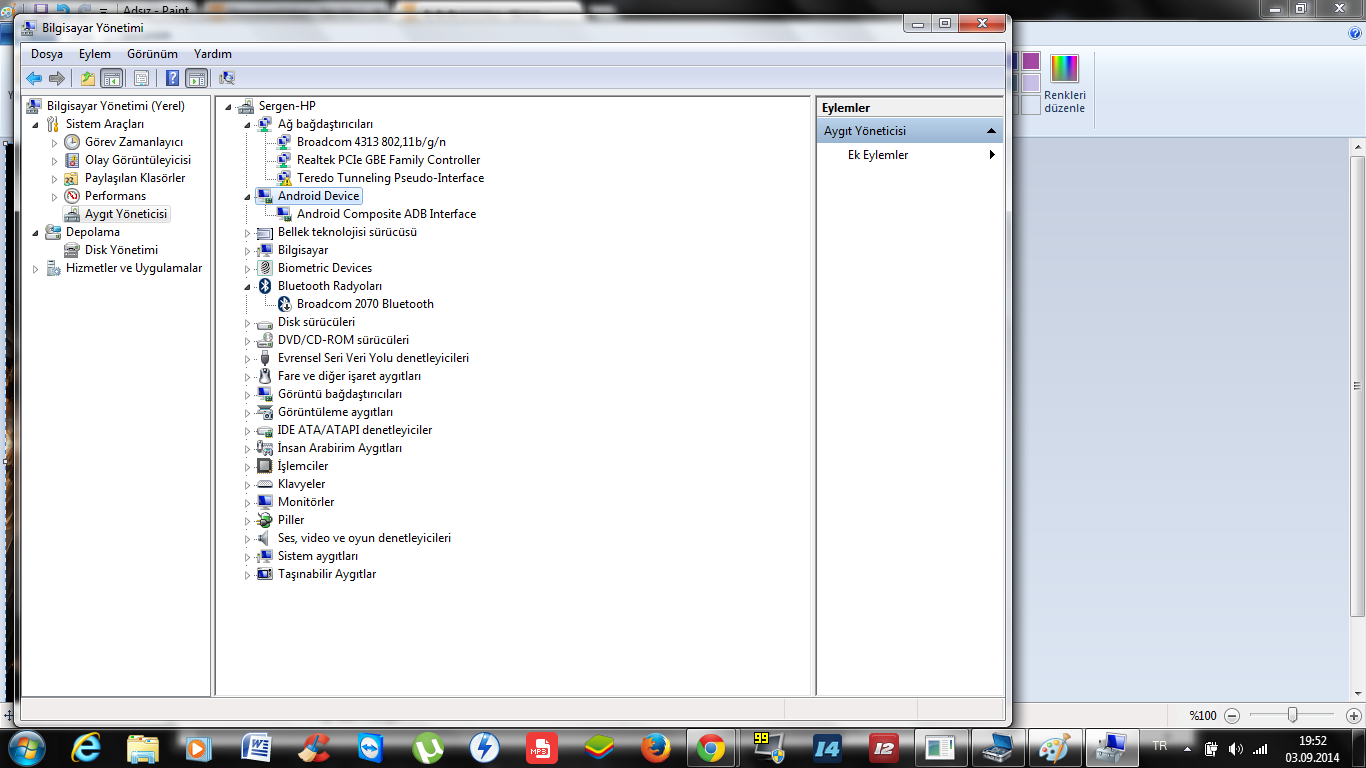Select Broadcom 2070 Bluetooth device
This screenshot has width=1366, height=768.
tap(365, 304)
